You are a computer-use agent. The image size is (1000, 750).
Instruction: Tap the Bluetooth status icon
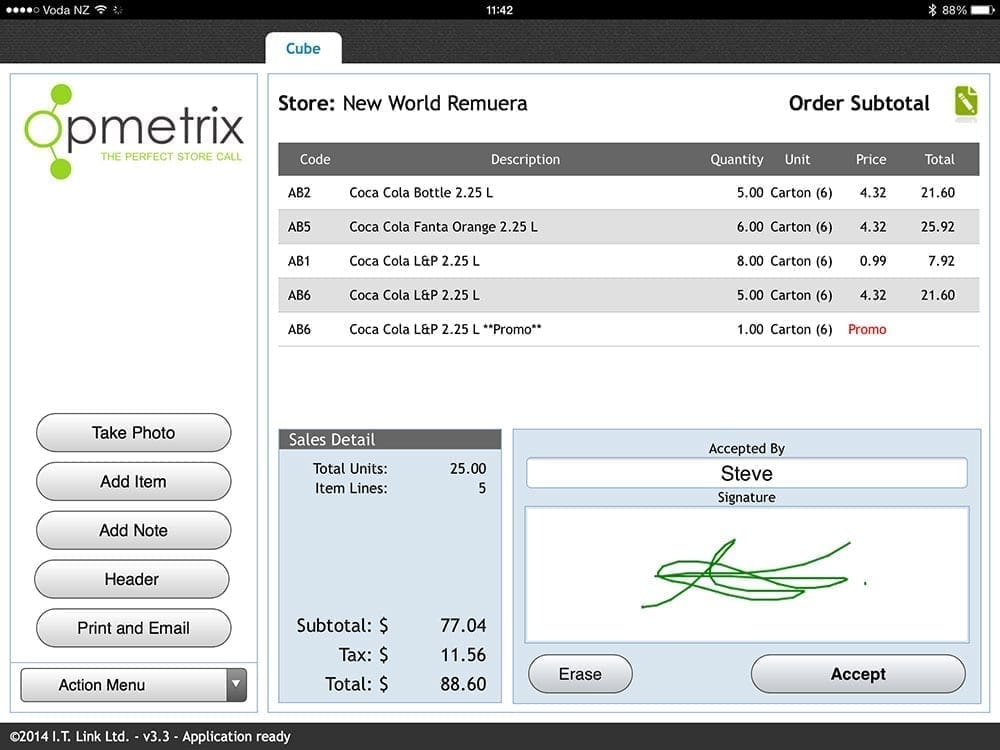click(932, 10)
